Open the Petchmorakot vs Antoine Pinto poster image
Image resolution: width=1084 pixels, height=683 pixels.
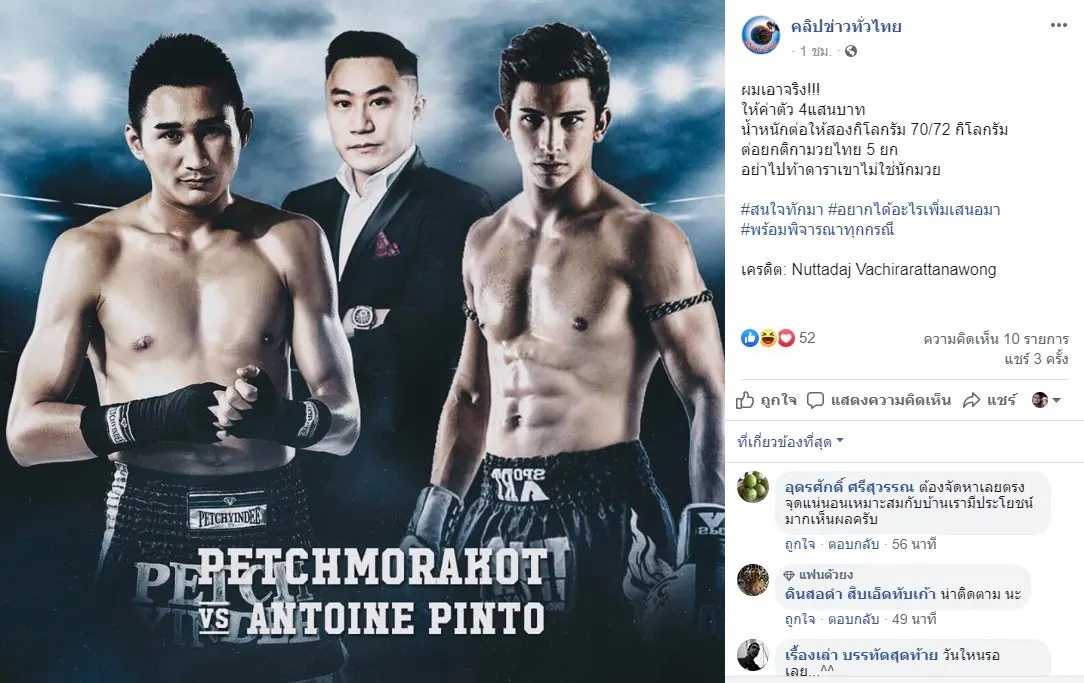362,342
